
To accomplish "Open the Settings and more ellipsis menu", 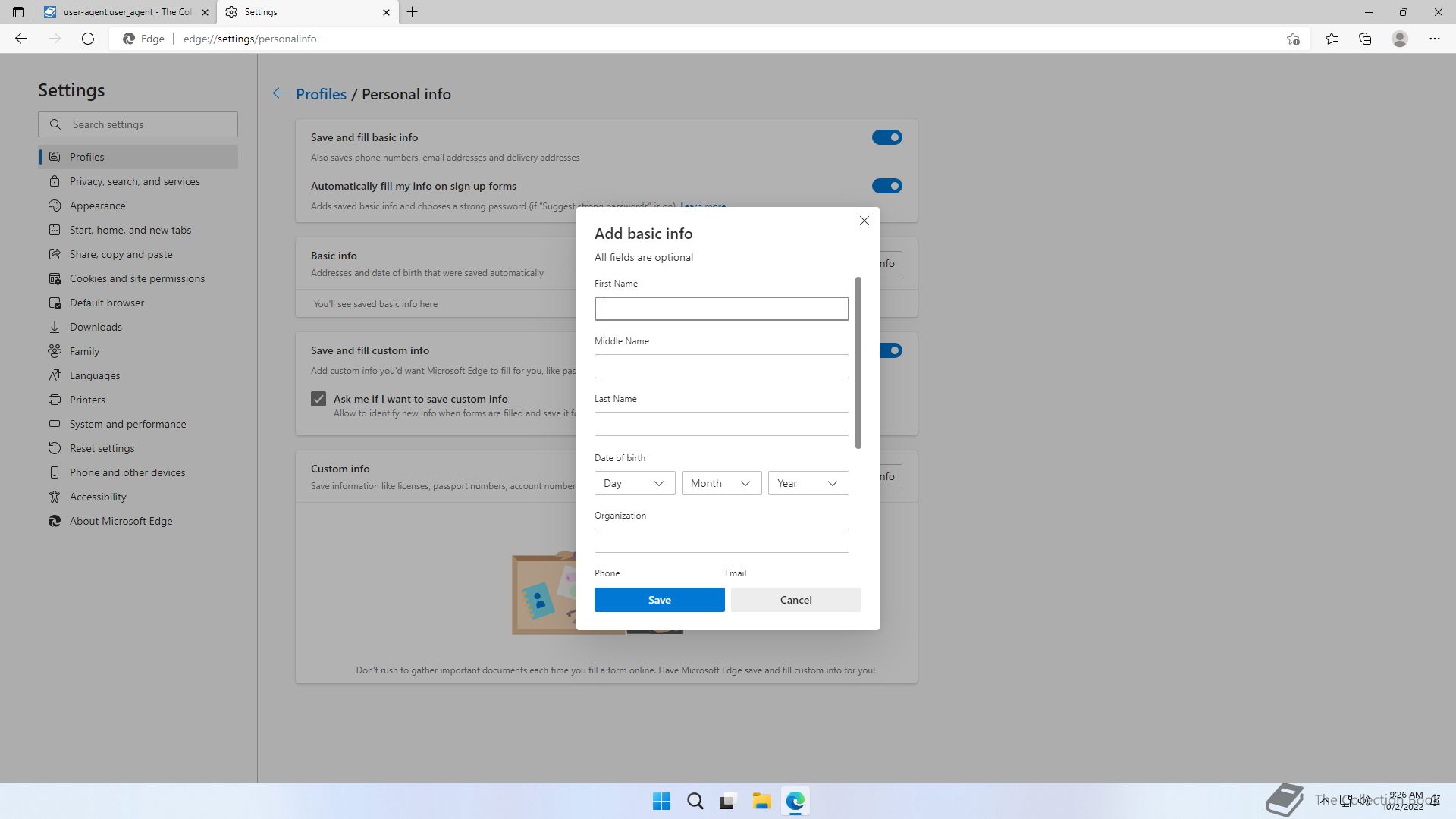I will click(1434, 39).
